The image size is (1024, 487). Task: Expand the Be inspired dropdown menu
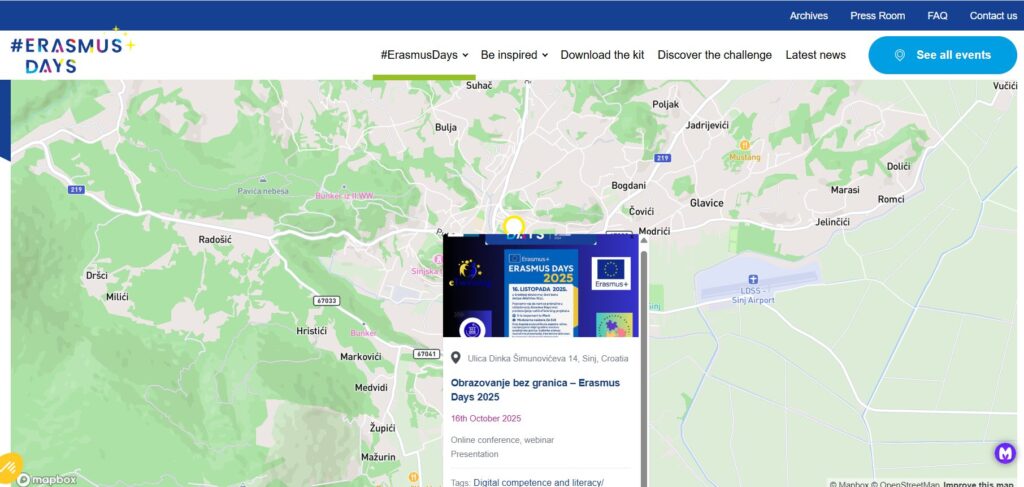[x=514, y=55]
